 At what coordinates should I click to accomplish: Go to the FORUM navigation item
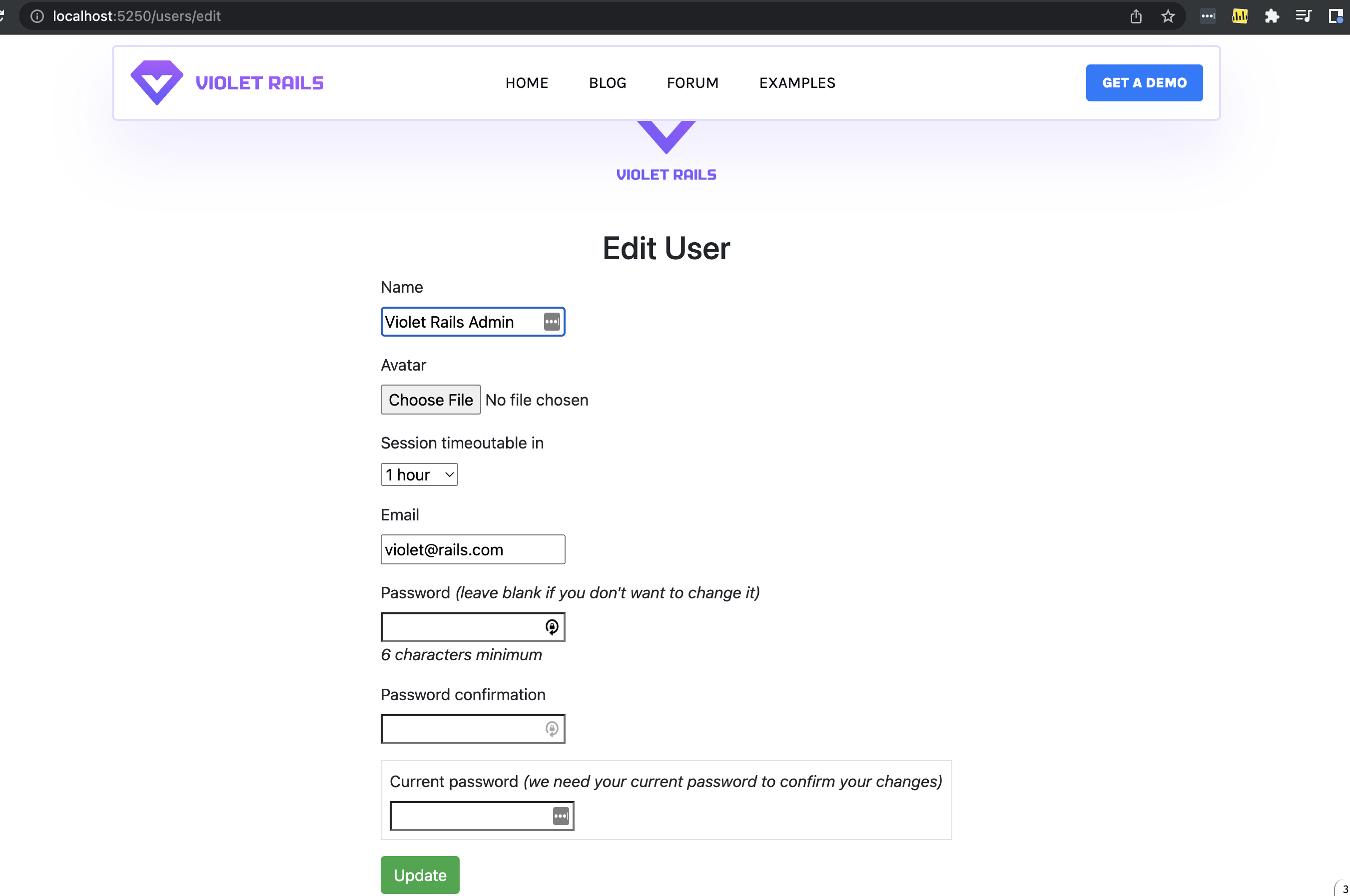coord(692,83)
